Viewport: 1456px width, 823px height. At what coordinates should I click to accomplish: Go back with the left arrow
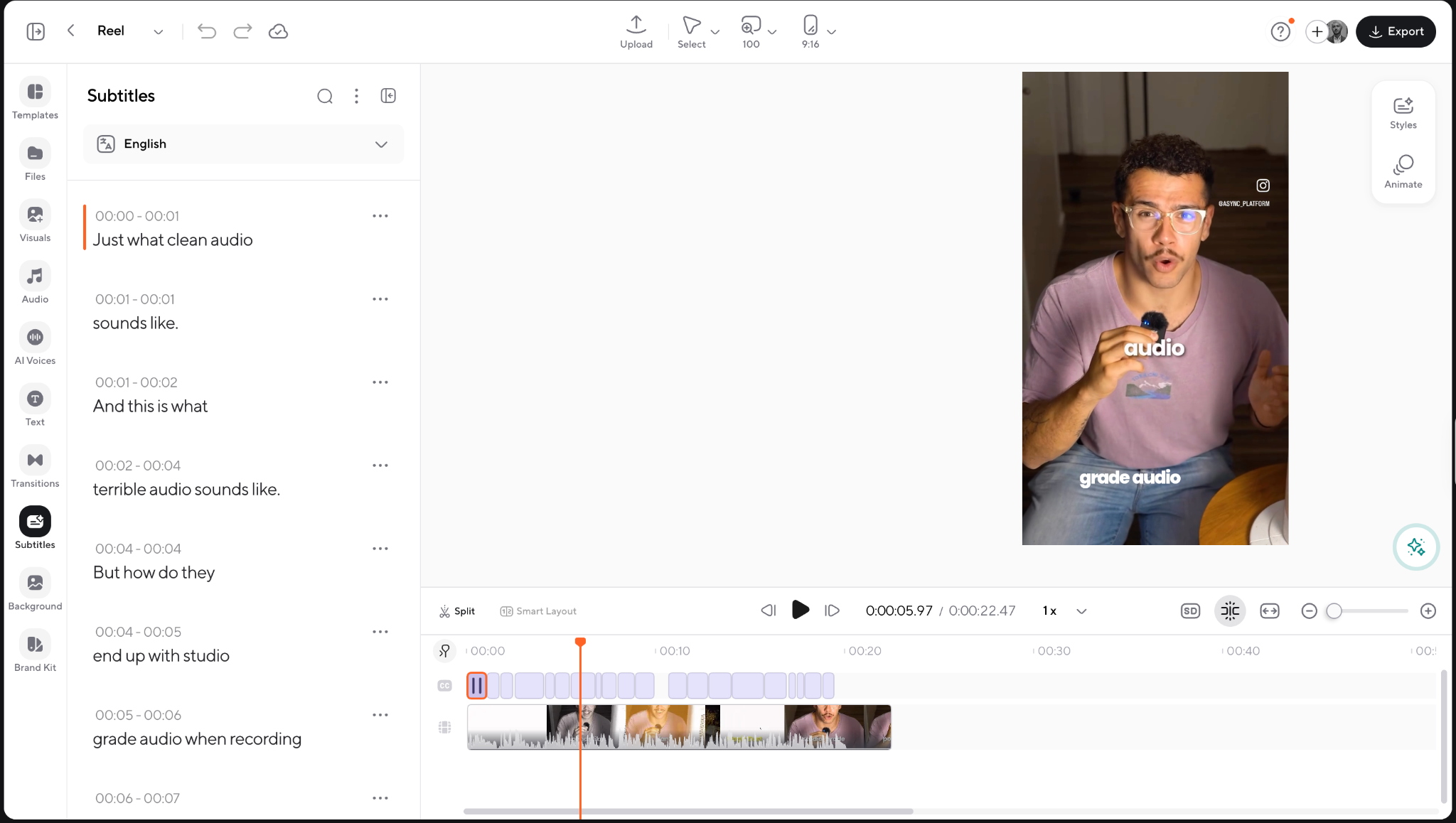[x=70, y=31]
